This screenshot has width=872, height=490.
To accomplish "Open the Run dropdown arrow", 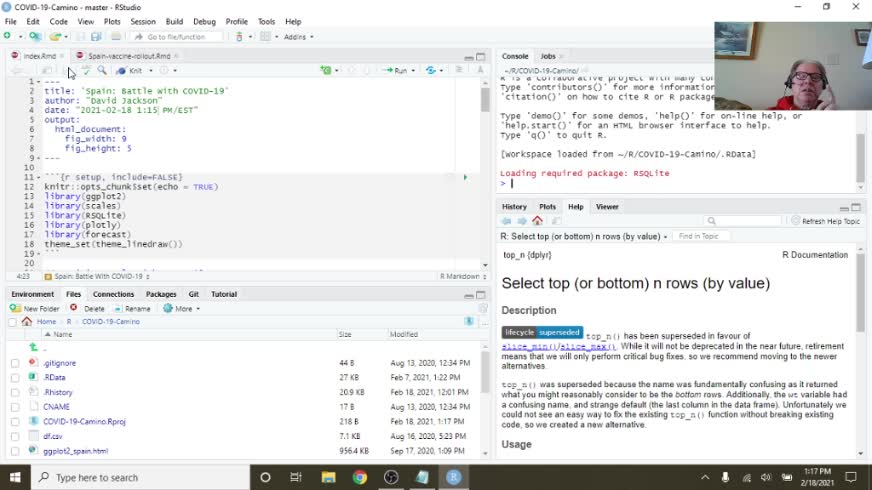I will [x=413, y=71].
